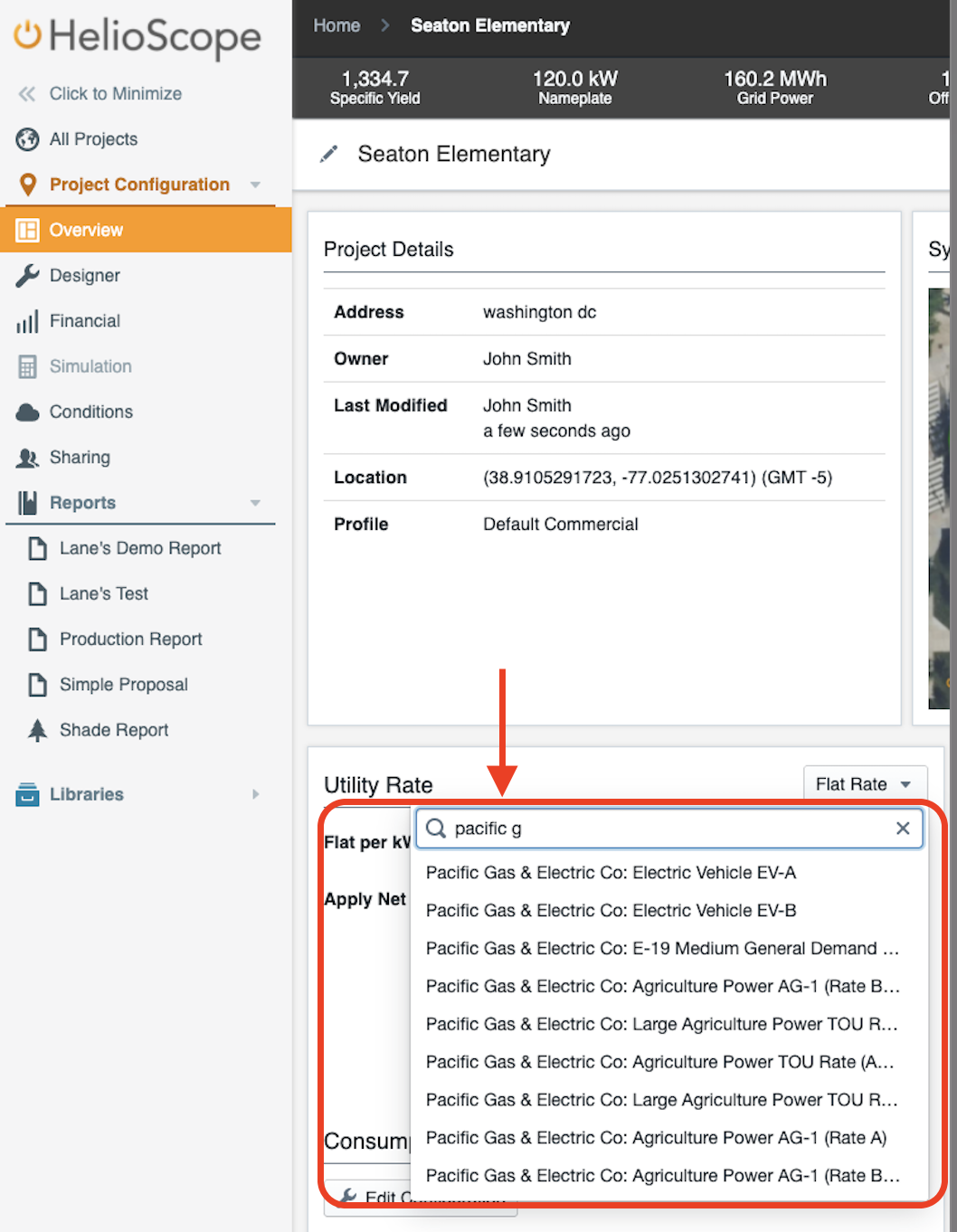
Task: Click the double-chevron minimize sidebar icon
Action: (27, 94)
